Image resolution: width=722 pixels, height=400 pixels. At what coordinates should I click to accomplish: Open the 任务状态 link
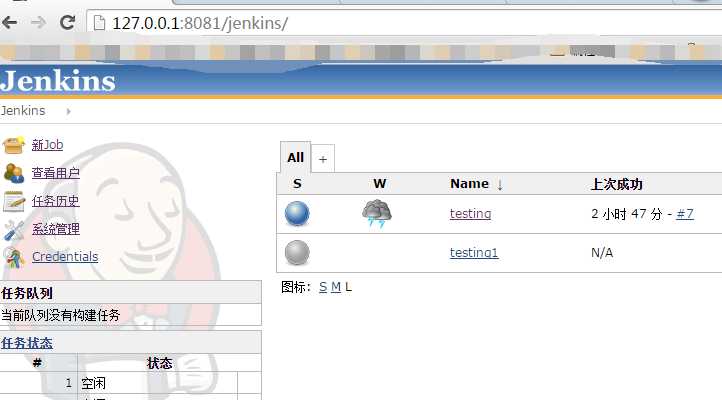[x=27, y=343]
